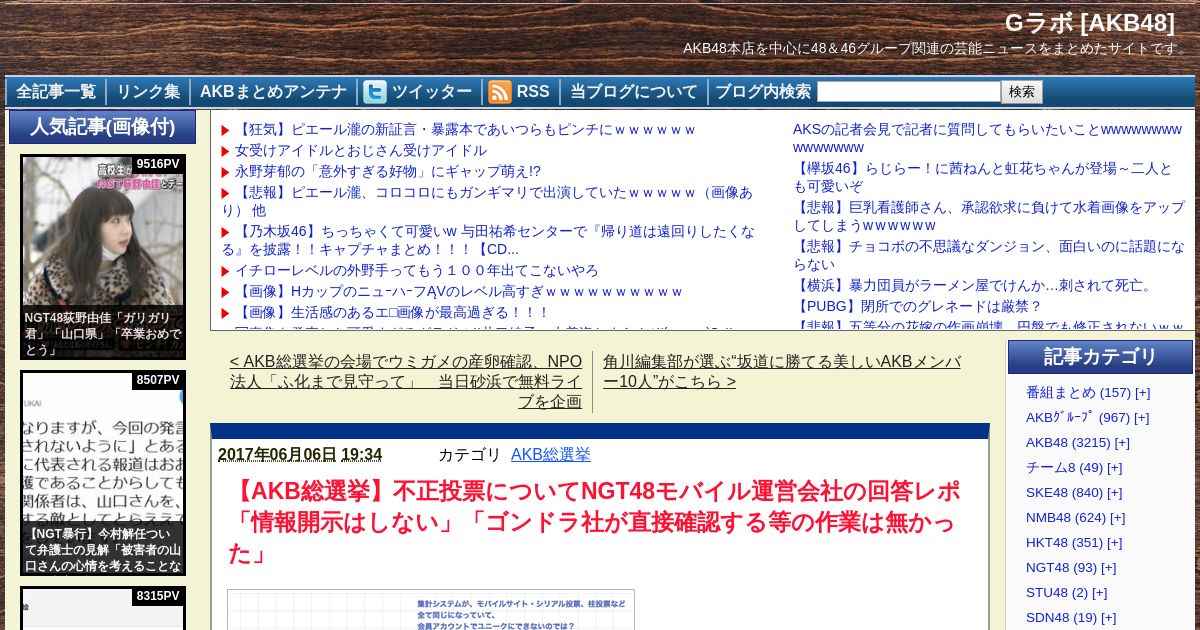
Task: Open the 【悲報】巨乳看護師さん headline
Action: [989, 216]
